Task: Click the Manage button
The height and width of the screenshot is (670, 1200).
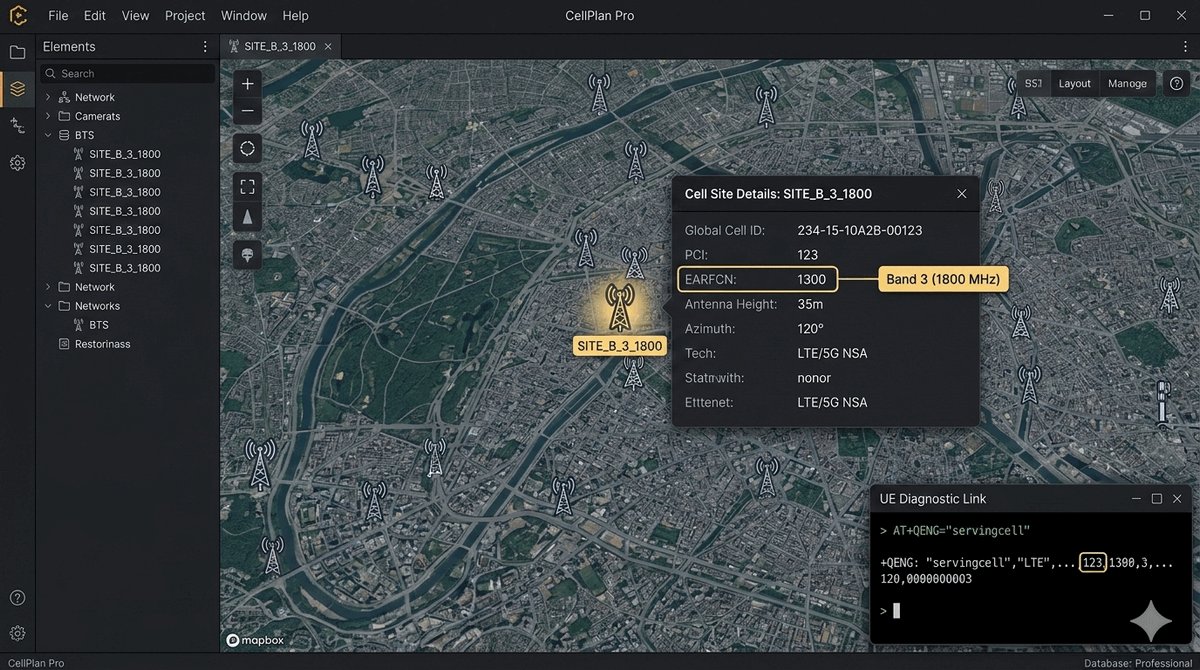Action: (1127, 84)
